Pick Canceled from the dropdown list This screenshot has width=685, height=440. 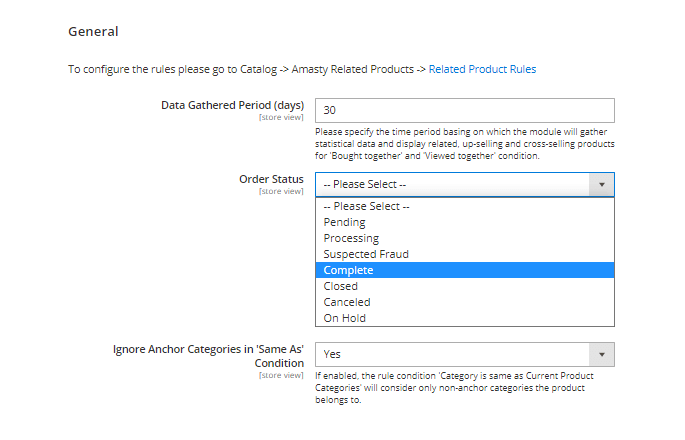click(347, 302)
